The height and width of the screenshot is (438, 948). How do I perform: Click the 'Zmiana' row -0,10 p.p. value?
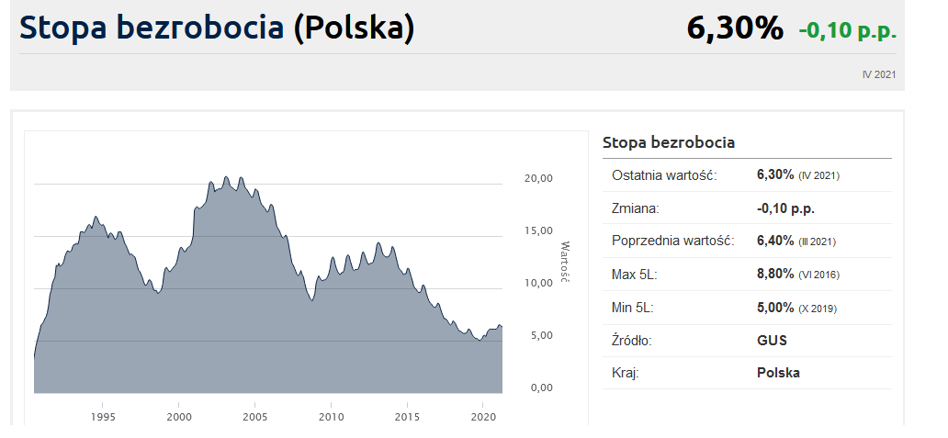[786, 208]
